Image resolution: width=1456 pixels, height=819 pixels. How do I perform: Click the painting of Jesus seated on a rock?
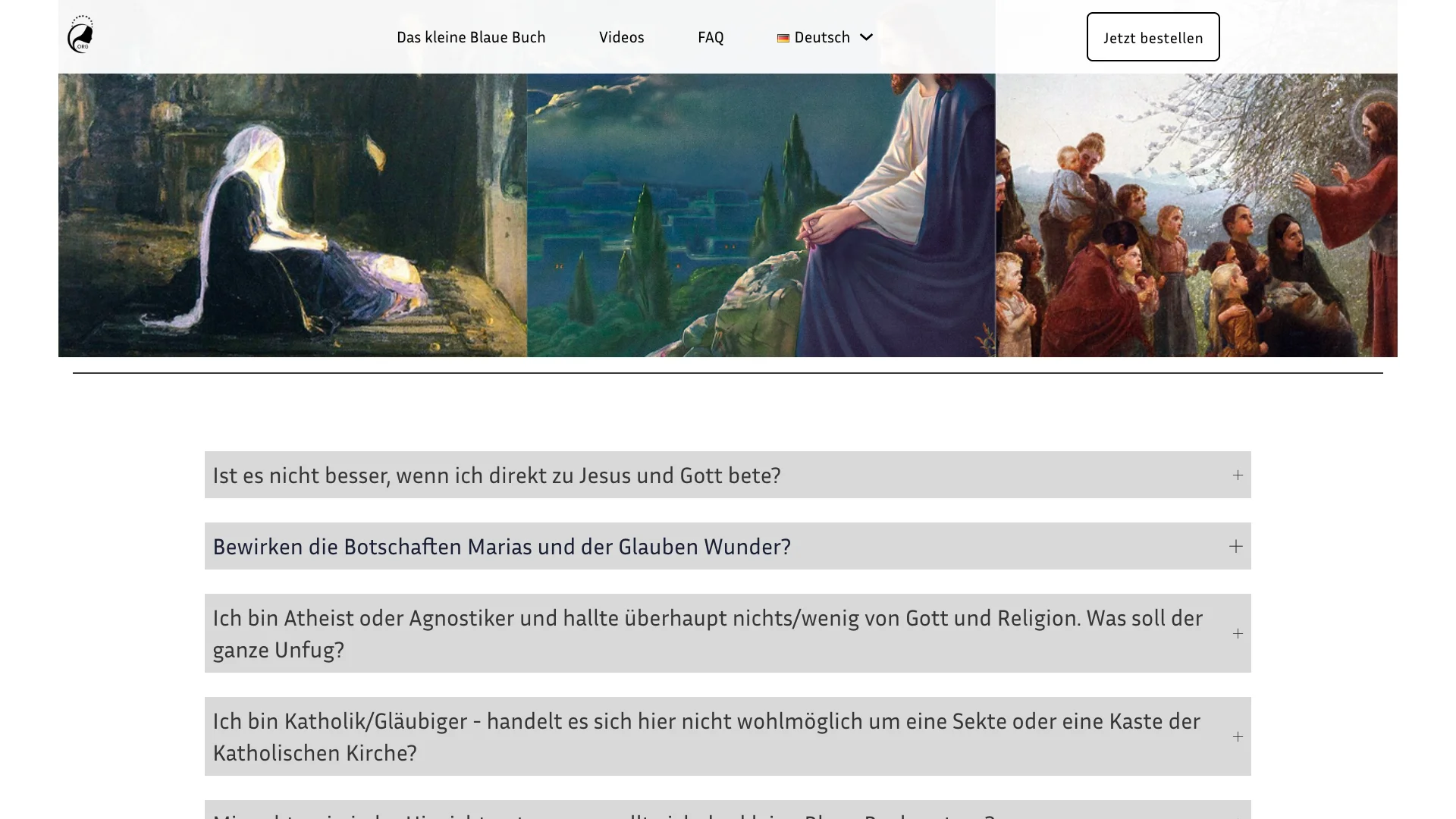click(761, 215)
